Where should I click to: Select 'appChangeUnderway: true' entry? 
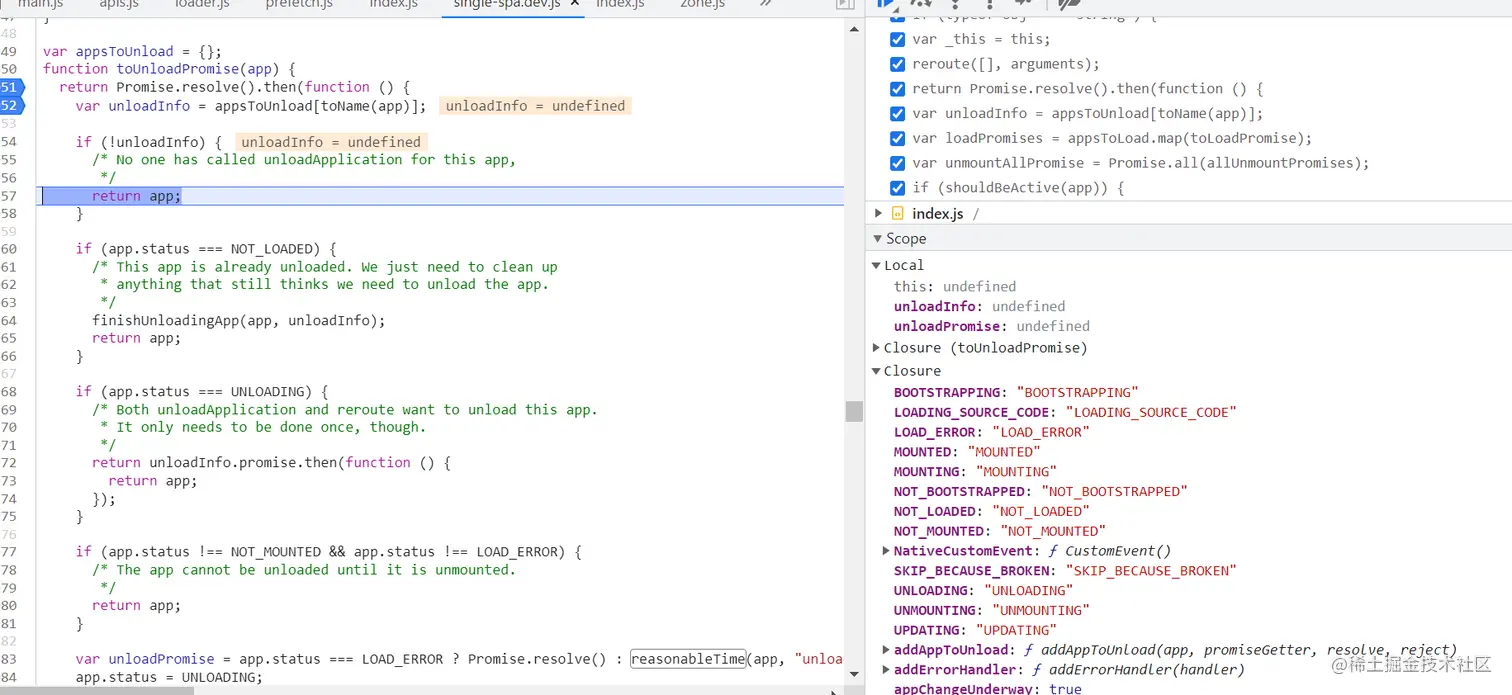click(988, 689)
